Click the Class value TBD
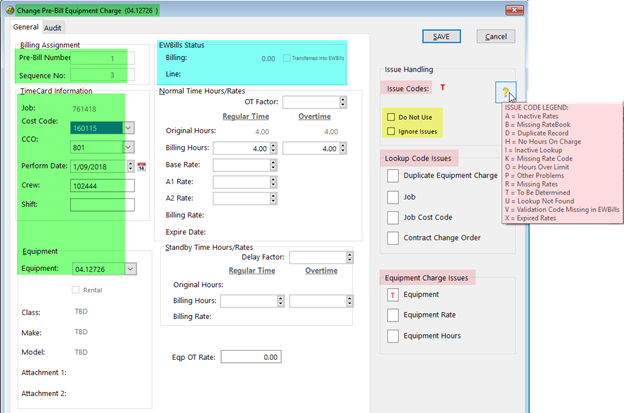The height and width of the screenshot is (413, 624). pos(81,312)
